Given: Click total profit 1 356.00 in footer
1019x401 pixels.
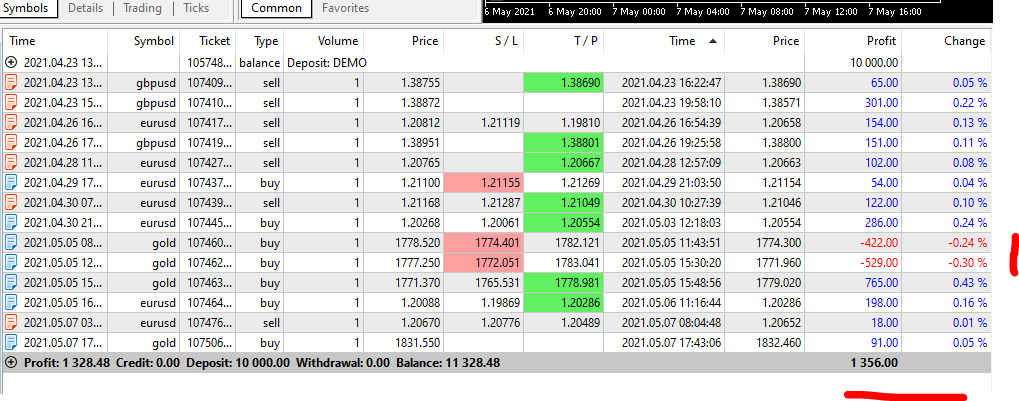Looking at the screenshot, I should [875, 363].
